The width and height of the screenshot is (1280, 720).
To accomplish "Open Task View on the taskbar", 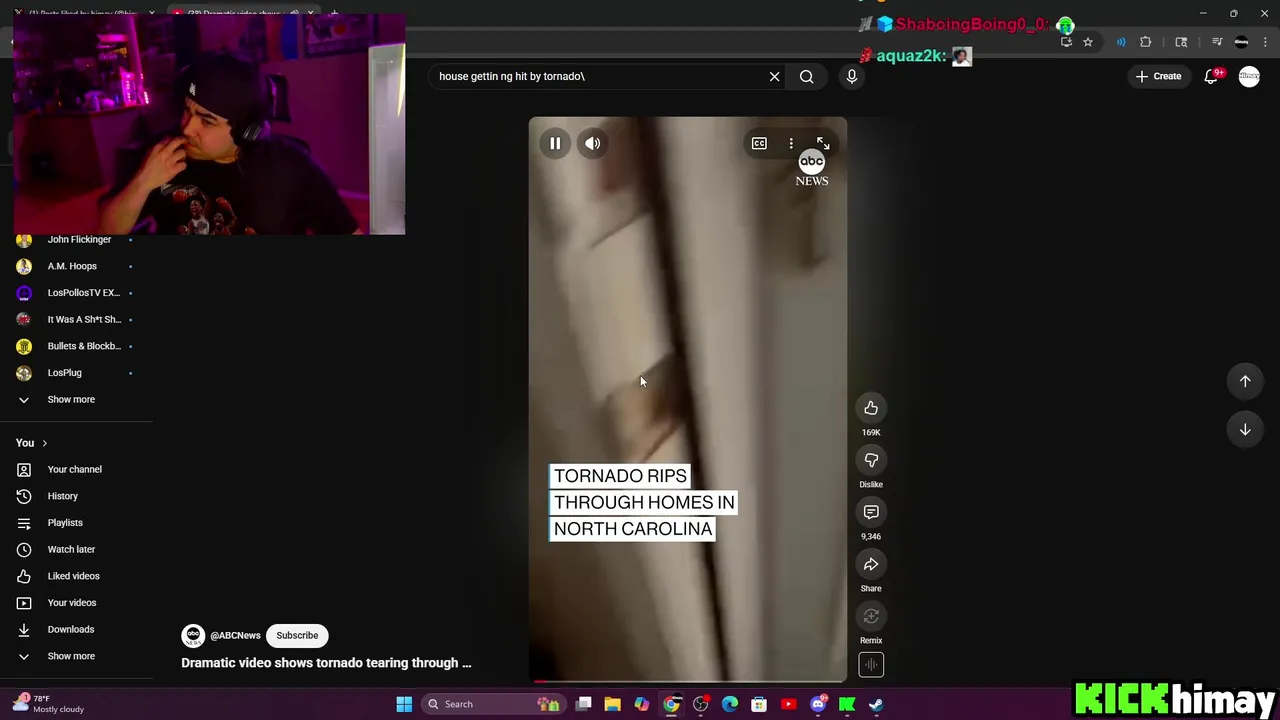I will click(583, 704).
